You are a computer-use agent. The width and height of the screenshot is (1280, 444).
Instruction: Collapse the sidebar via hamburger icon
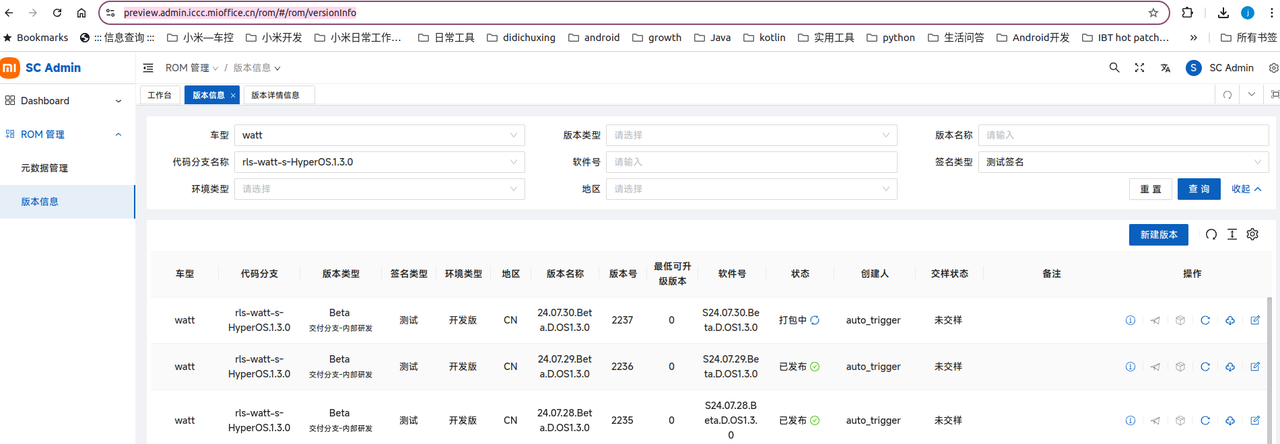click(x=148, y=68)
